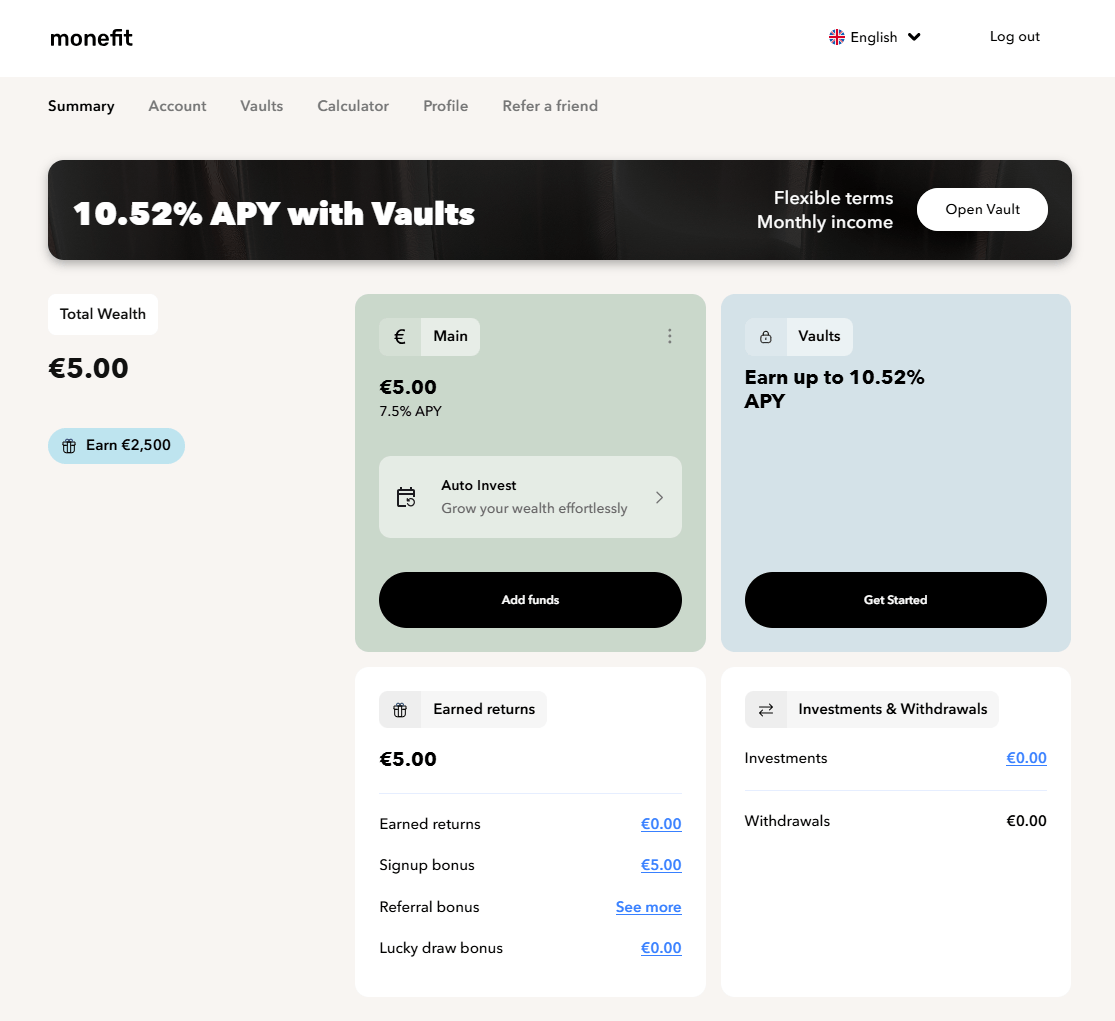The height and width of the screenshot is (1021, 1115).
Task: Log out of the account
Action: (x=1014, y=37)
